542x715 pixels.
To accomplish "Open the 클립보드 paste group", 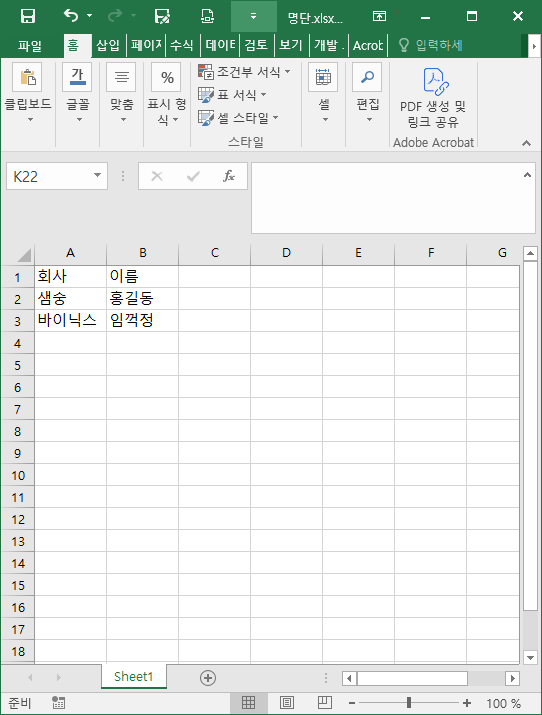I will pos(28,93).
